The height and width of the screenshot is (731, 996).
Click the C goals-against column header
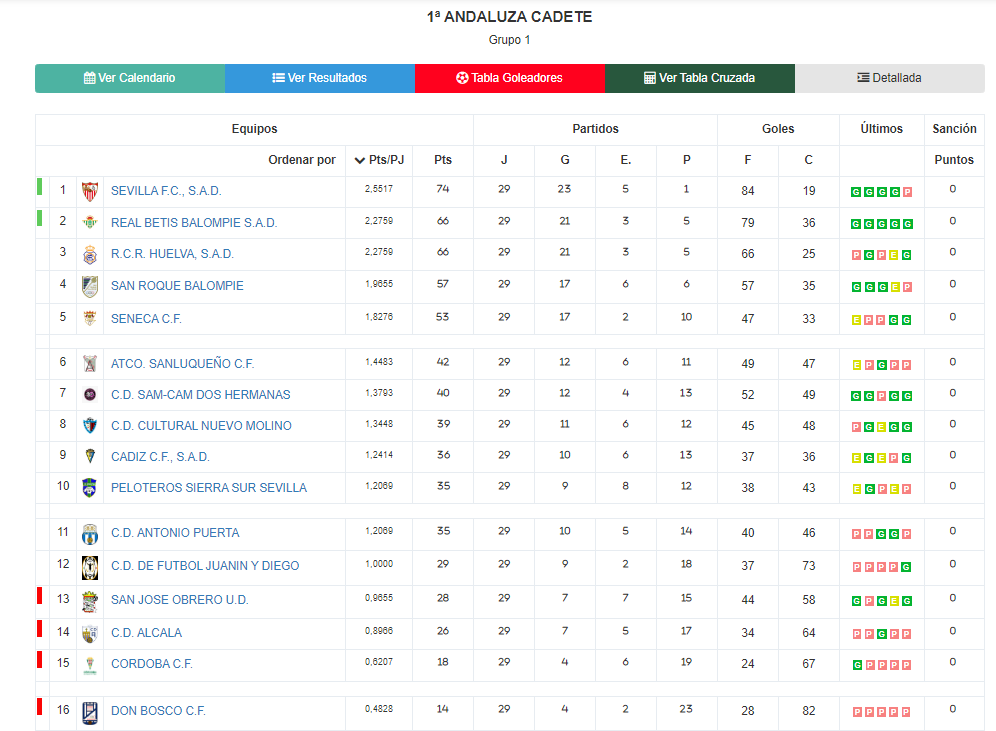pyautogui.click(x=809, y=160)
